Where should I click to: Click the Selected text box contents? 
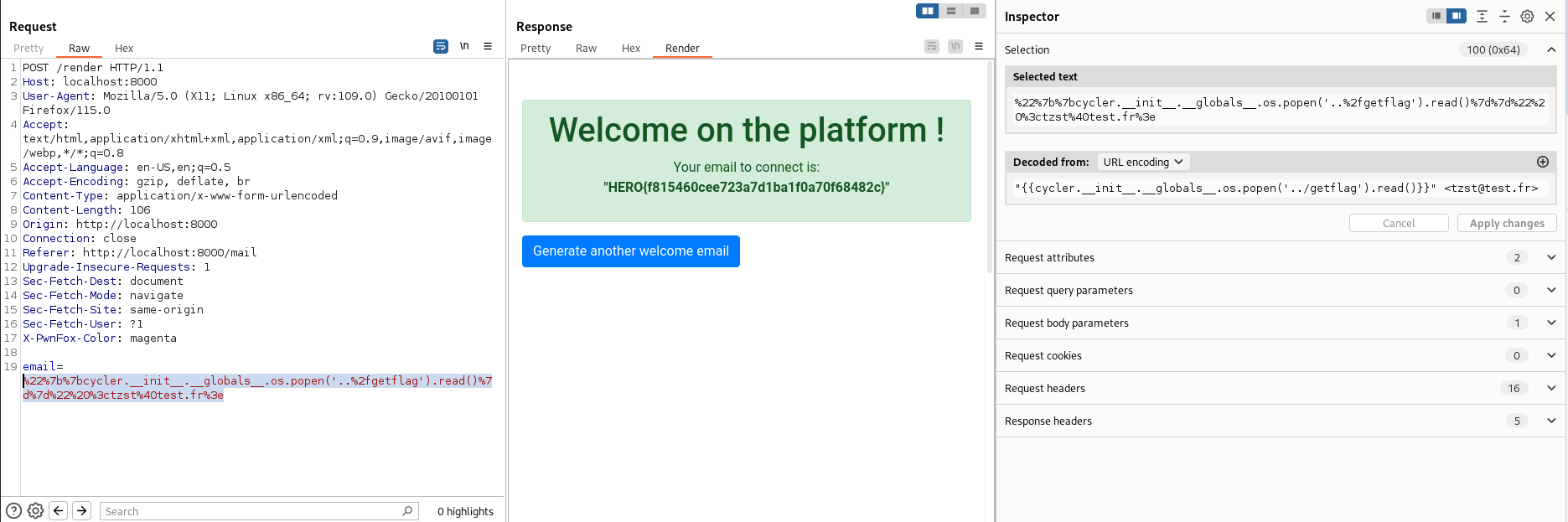pos(1280,110)
